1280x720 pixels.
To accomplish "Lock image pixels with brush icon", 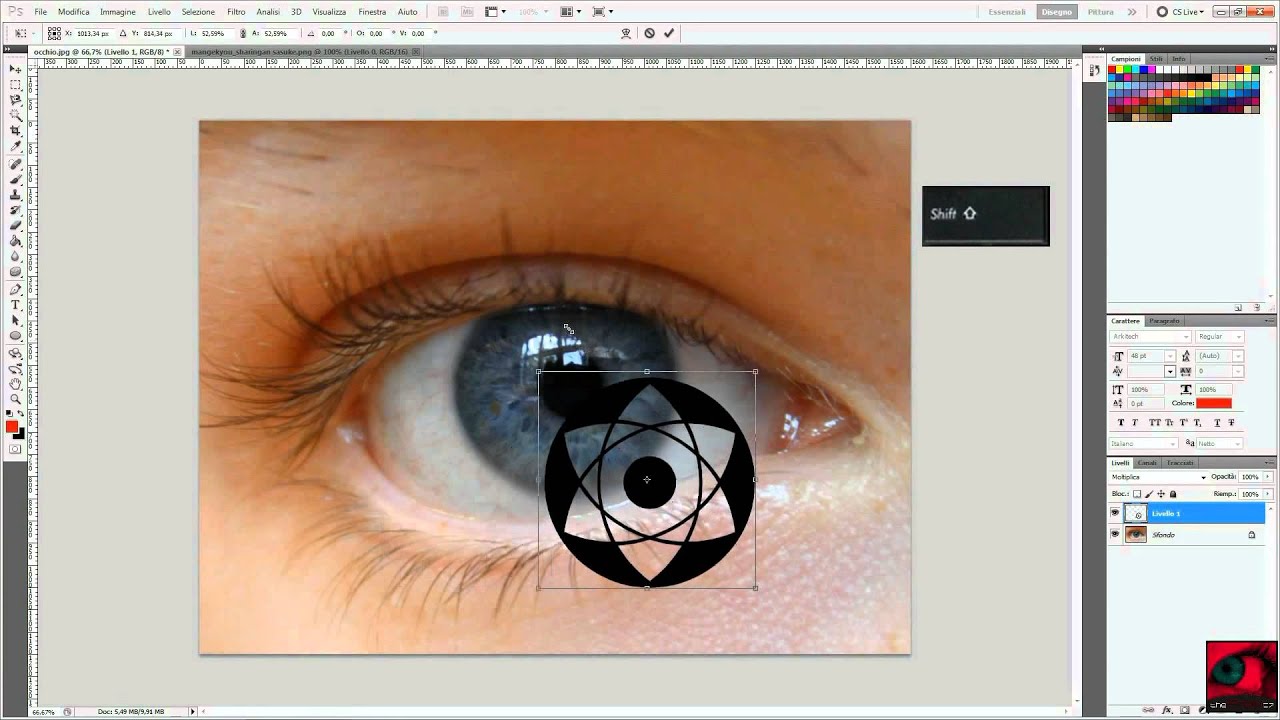I will [x=1149, y=494].
